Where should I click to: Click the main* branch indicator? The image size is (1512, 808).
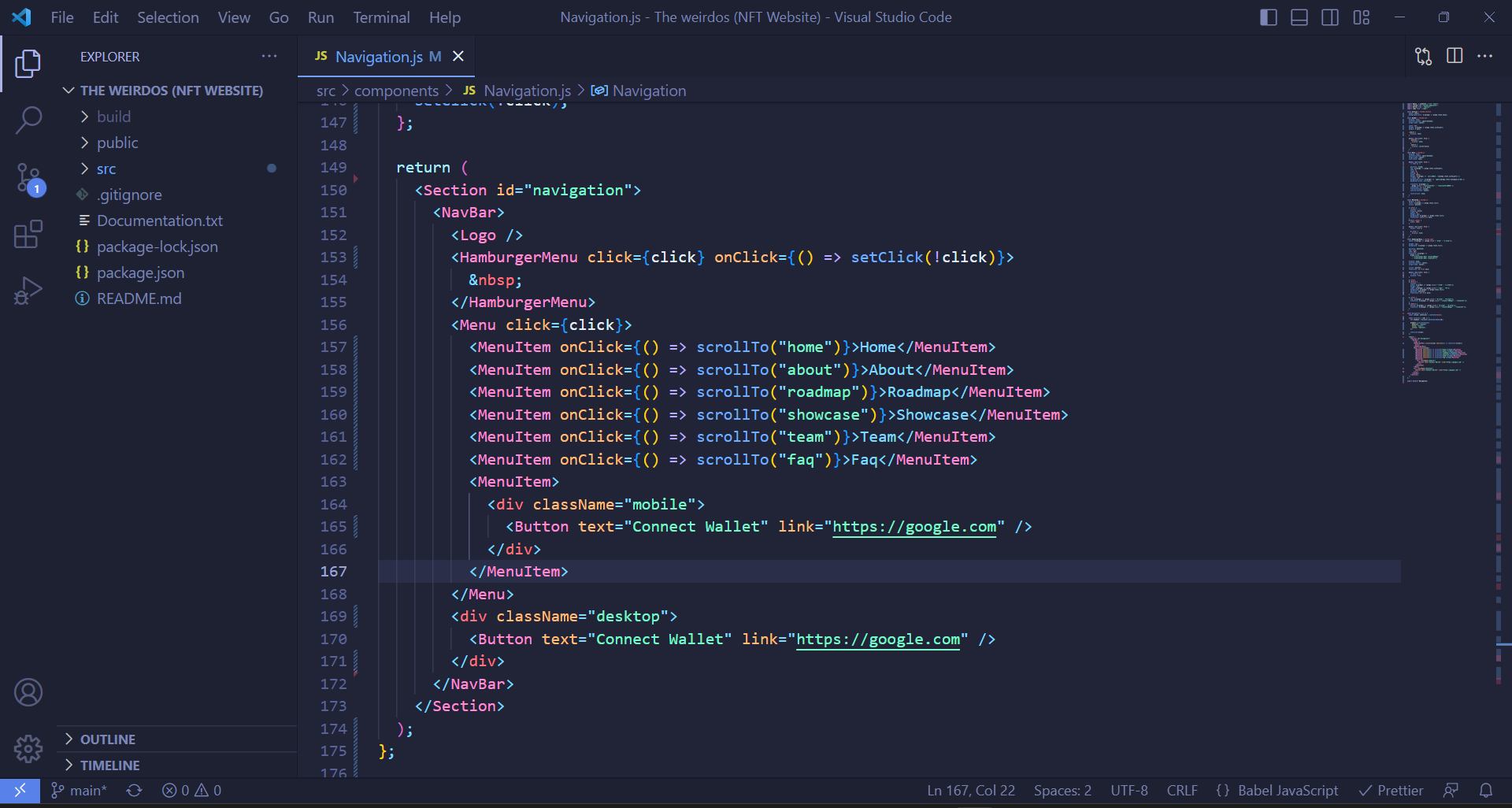click(78, 790)
